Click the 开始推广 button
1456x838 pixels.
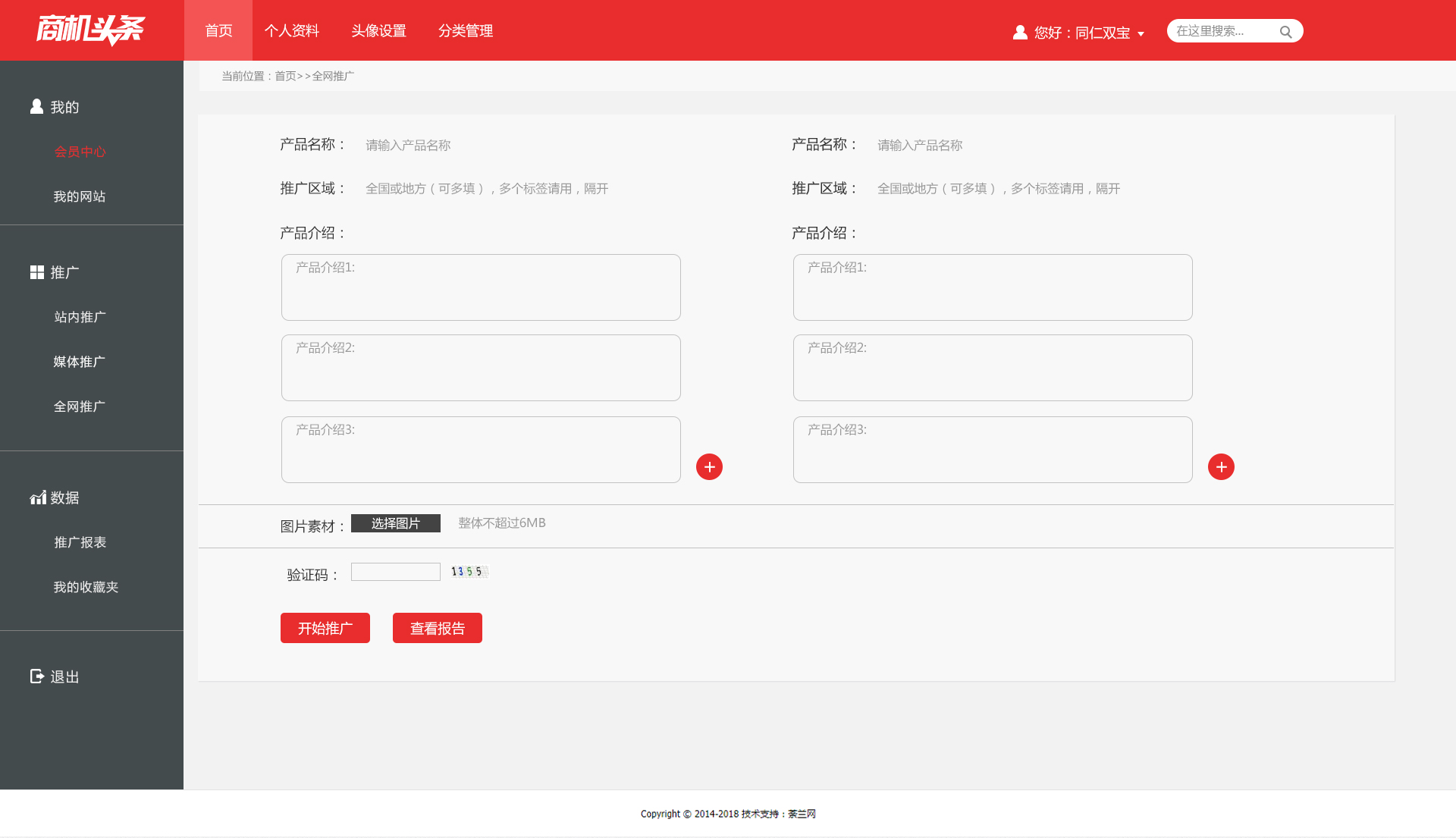(x=325, y=628)
